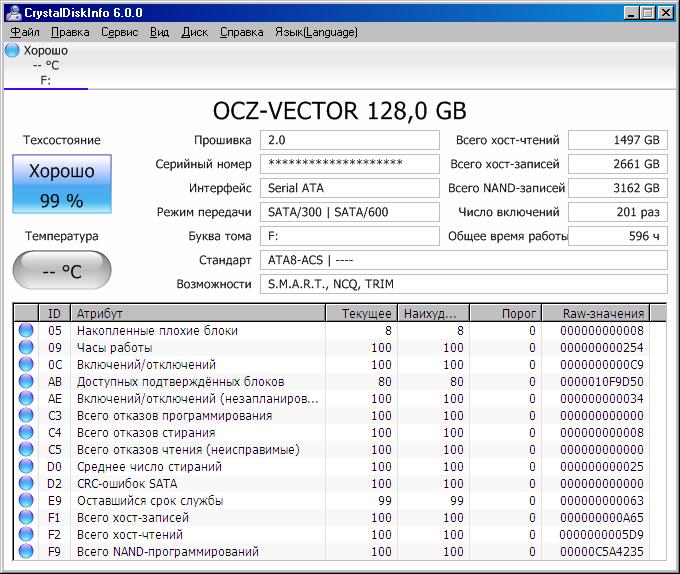Click status icon for attribute F1
Viewport: 680px width, 574px height.
tap(26, 517)
